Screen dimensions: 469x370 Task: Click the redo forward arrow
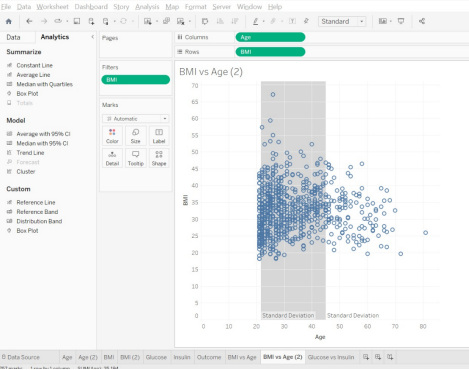tap(44, 21)
